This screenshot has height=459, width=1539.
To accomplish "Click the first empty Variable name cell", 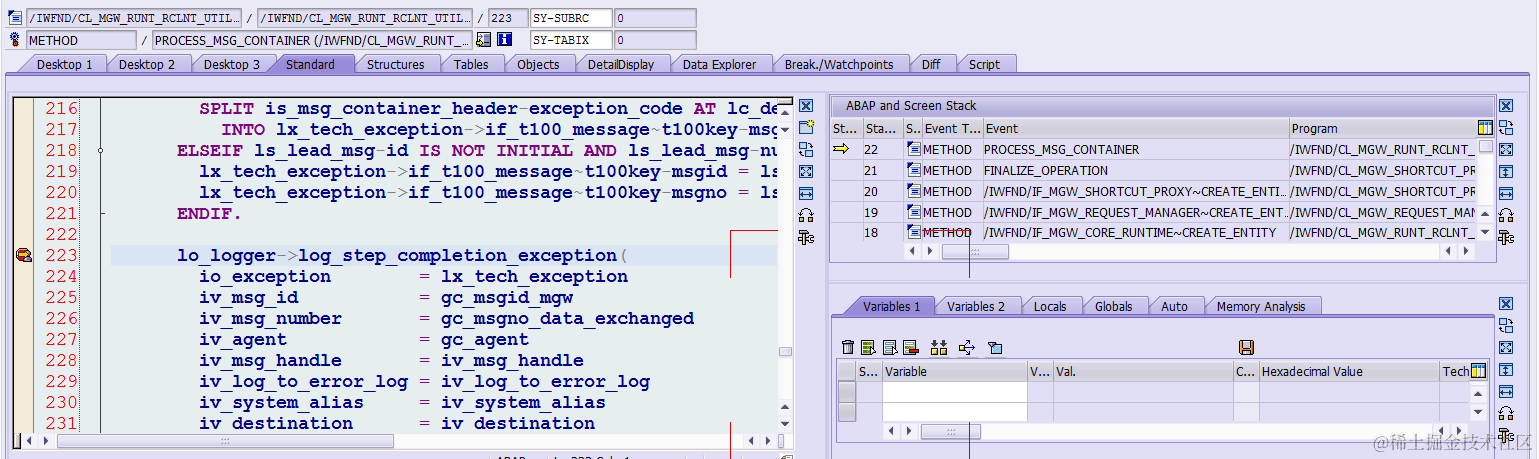I will (x=955, y=392).
